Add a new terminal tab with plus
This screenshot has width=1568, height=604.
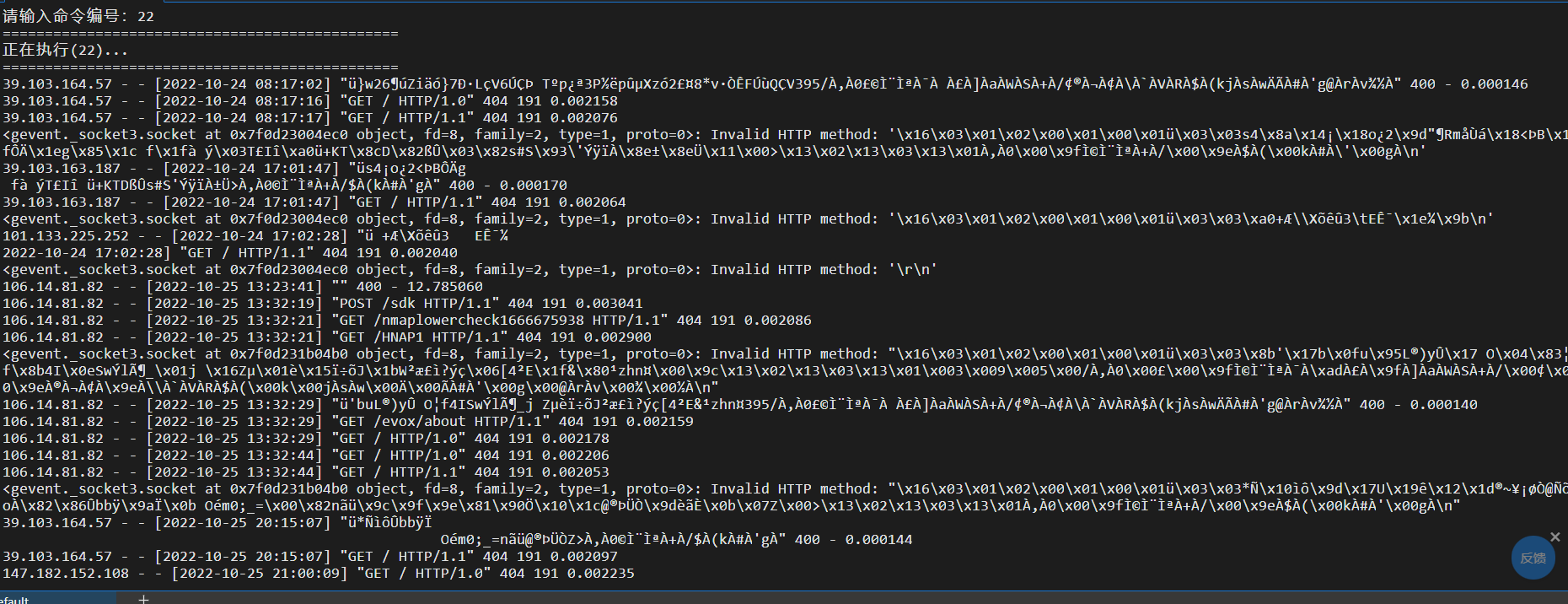coord(143,599)
